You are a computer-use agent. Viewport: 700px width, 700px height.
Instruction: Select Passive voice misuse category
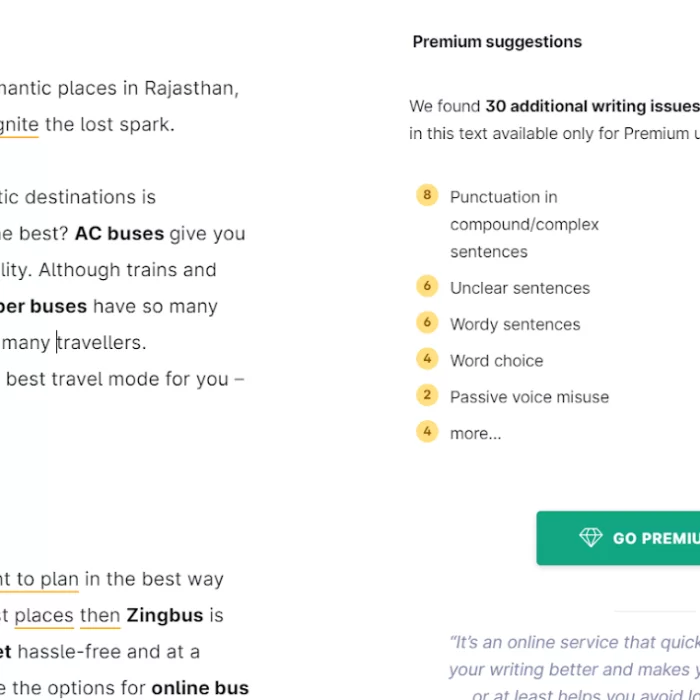point(529,397)
